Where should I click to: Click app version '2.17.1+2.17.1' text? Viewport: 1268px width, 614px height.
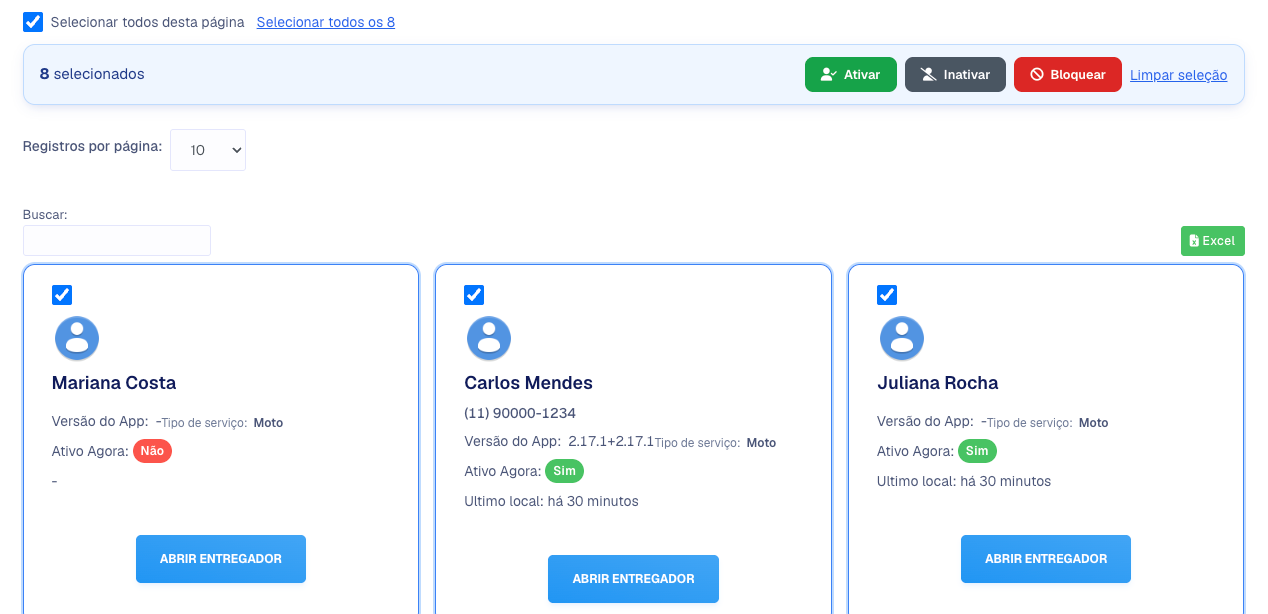pyautogui.click(x=611, y=441)
